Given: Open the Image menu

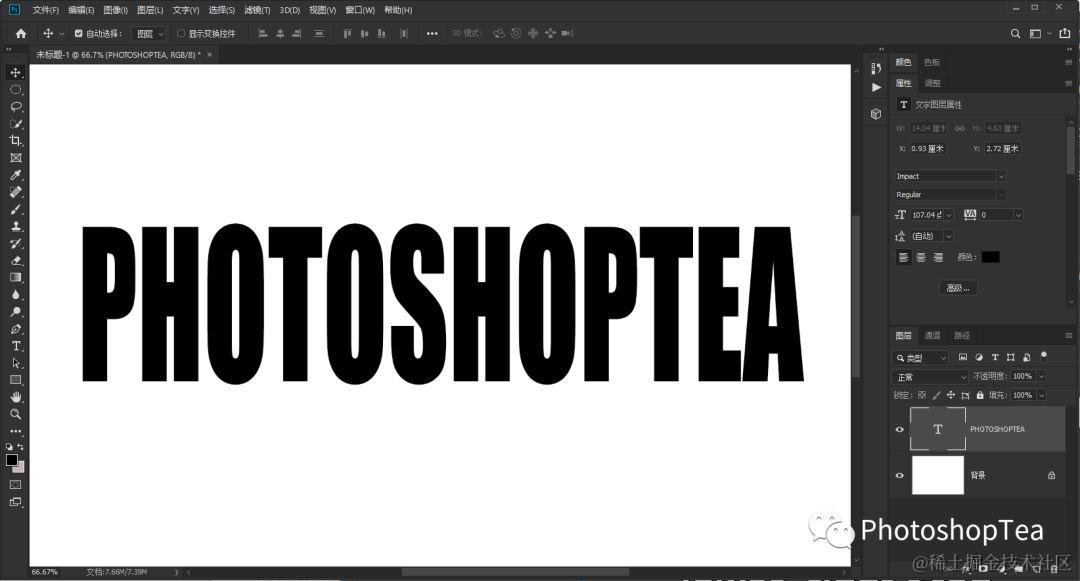Looking at the screenshot, I should pos(115,10).
